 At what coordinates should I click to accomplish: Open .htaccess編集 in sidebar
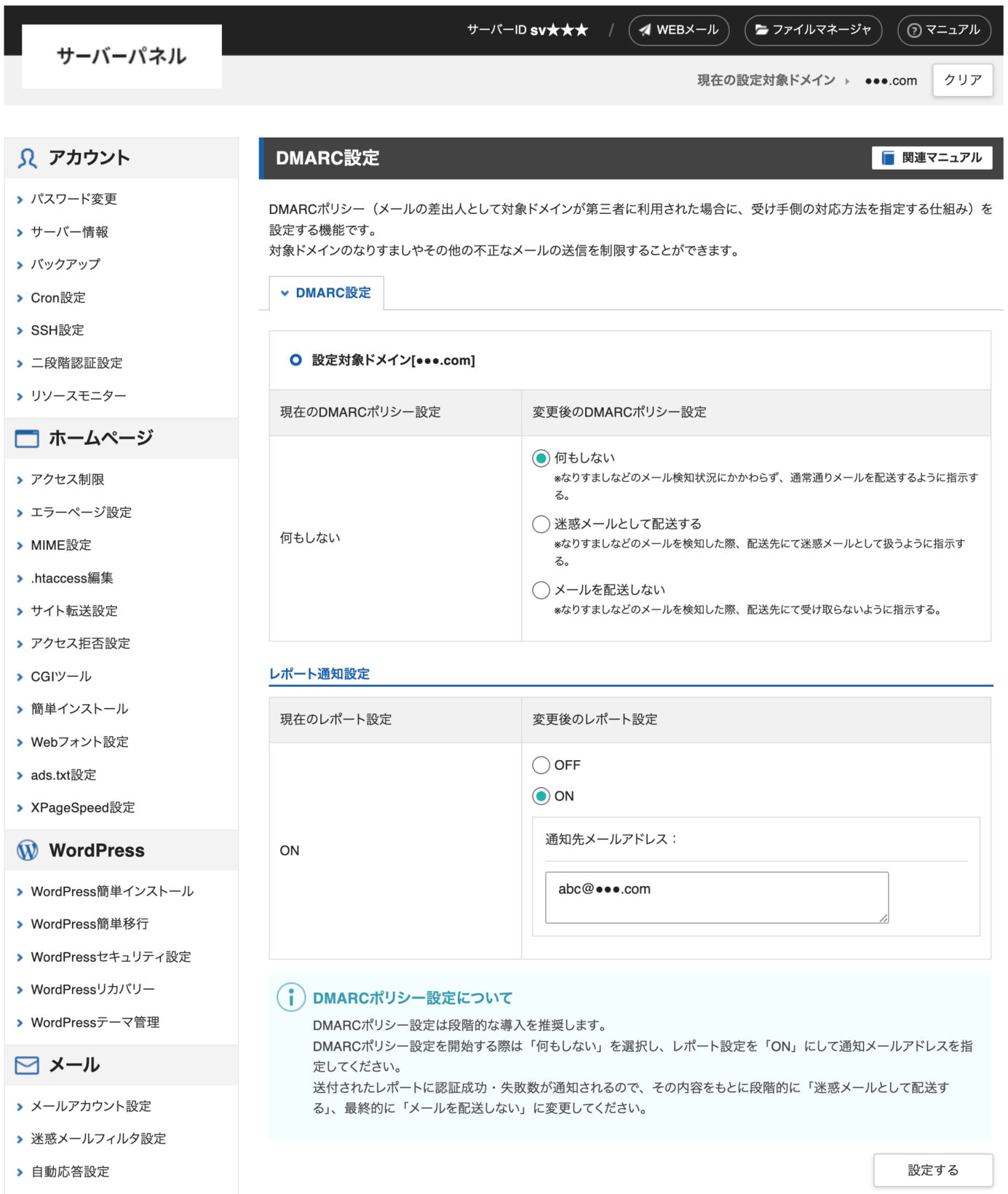coord(72,579)
